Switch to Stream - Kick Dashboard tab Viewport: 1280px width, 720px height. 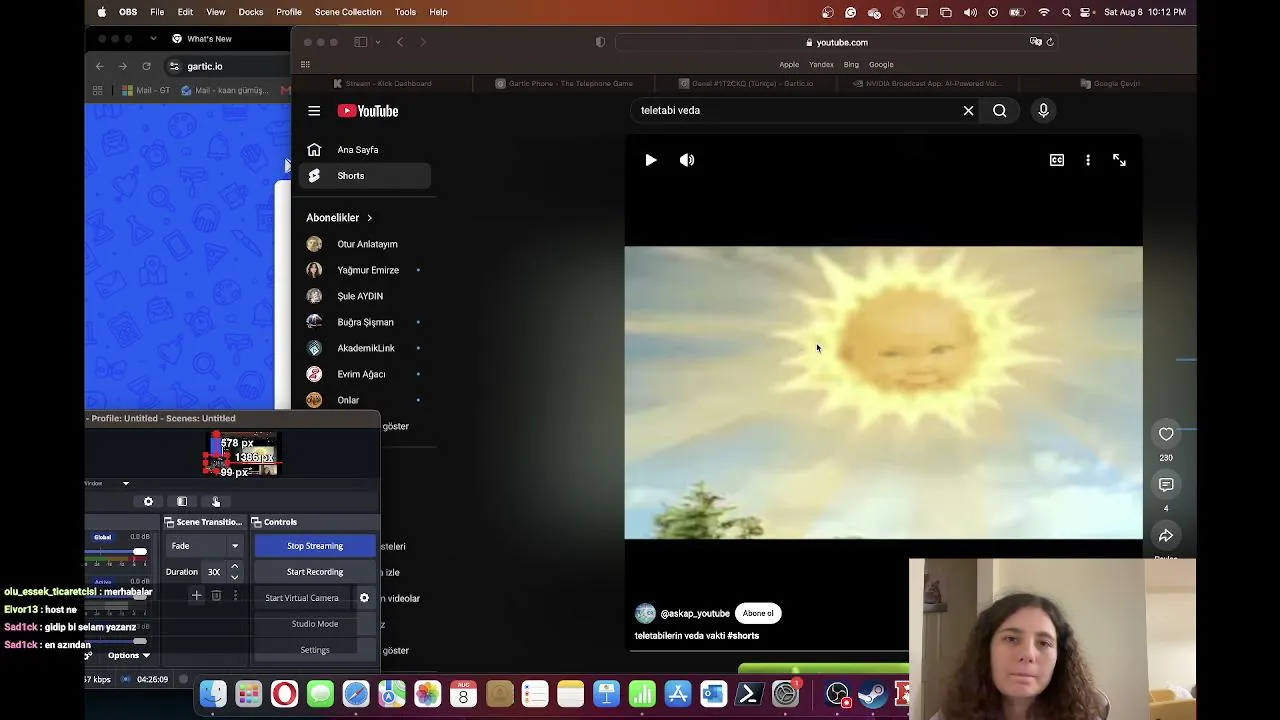[x=383, y=84]
